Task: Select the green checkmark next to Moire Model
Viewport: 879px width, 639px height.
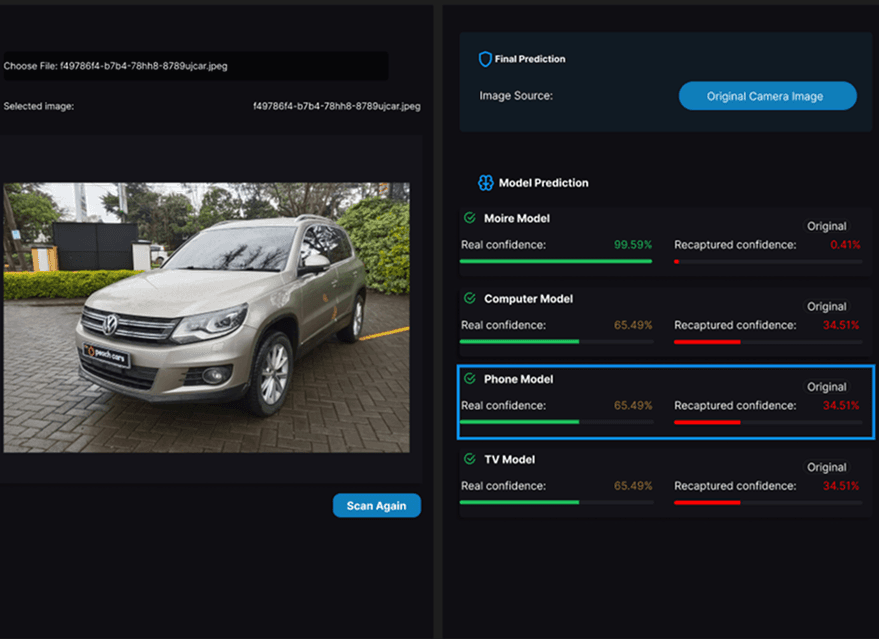Action: pos(469,218)
